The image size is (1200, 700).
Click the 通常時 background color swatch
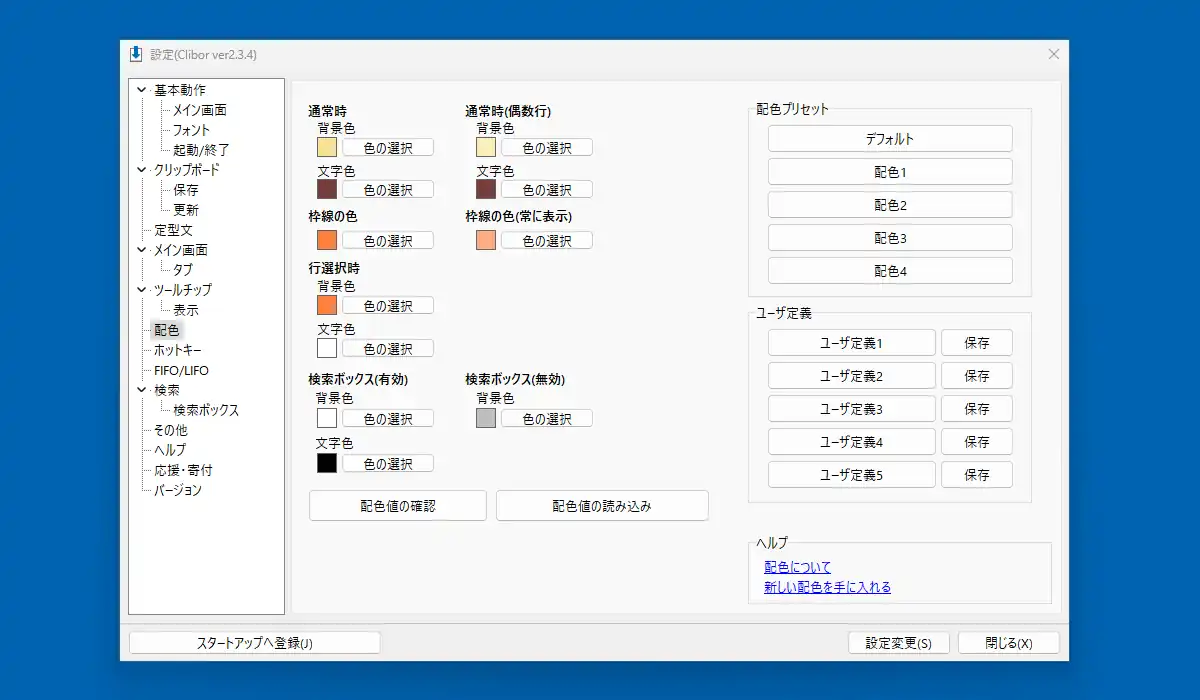point(327,147)
